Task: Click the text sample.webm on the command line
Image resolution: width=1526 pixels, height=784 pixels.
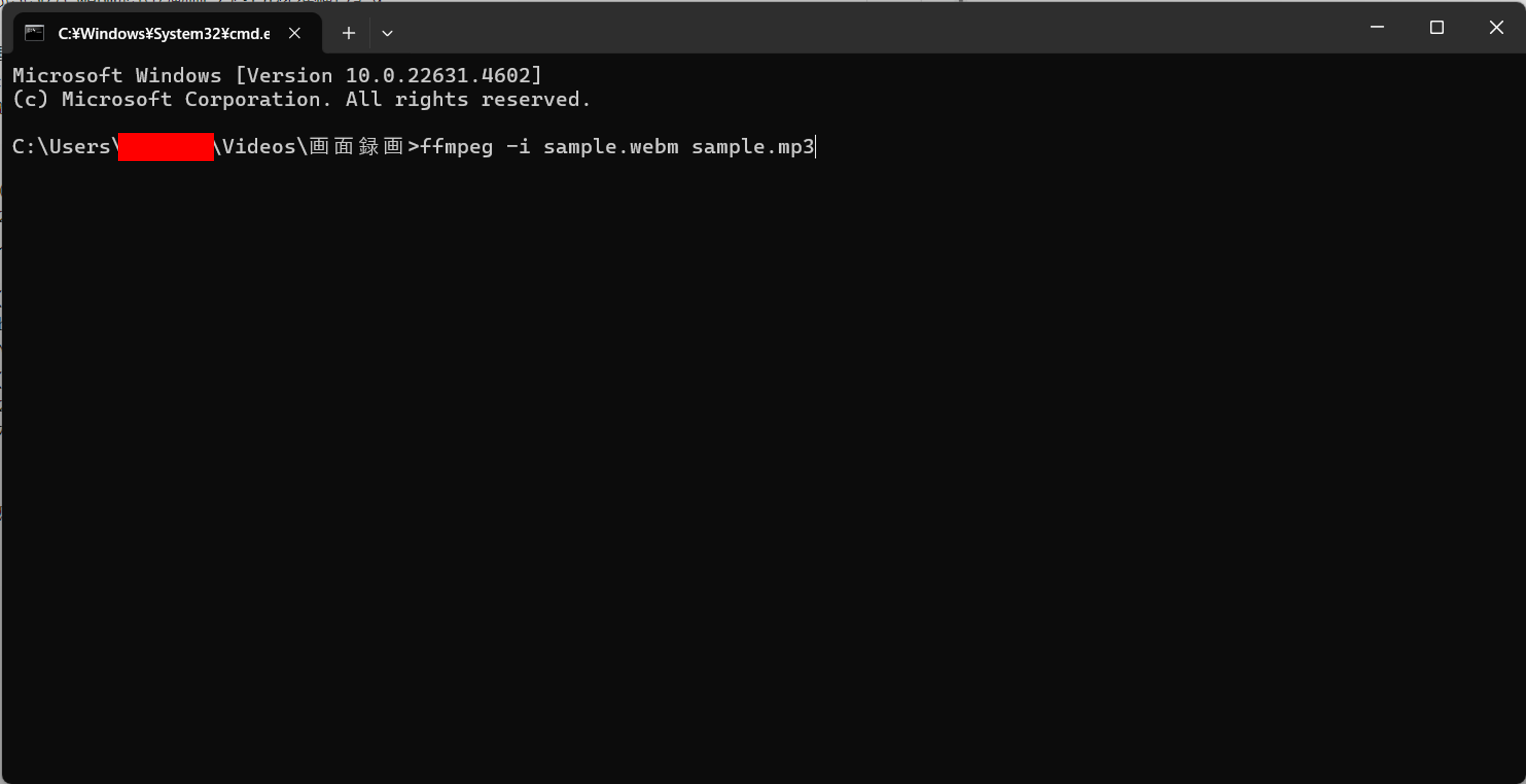Action: [x=610, y=147]
